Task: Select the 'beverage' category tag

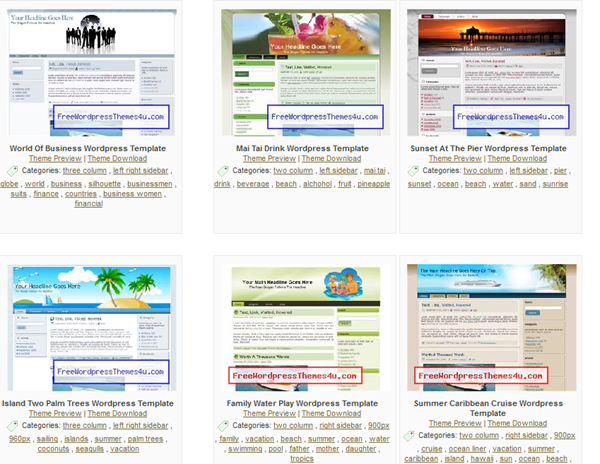Action: pos(253,184)
